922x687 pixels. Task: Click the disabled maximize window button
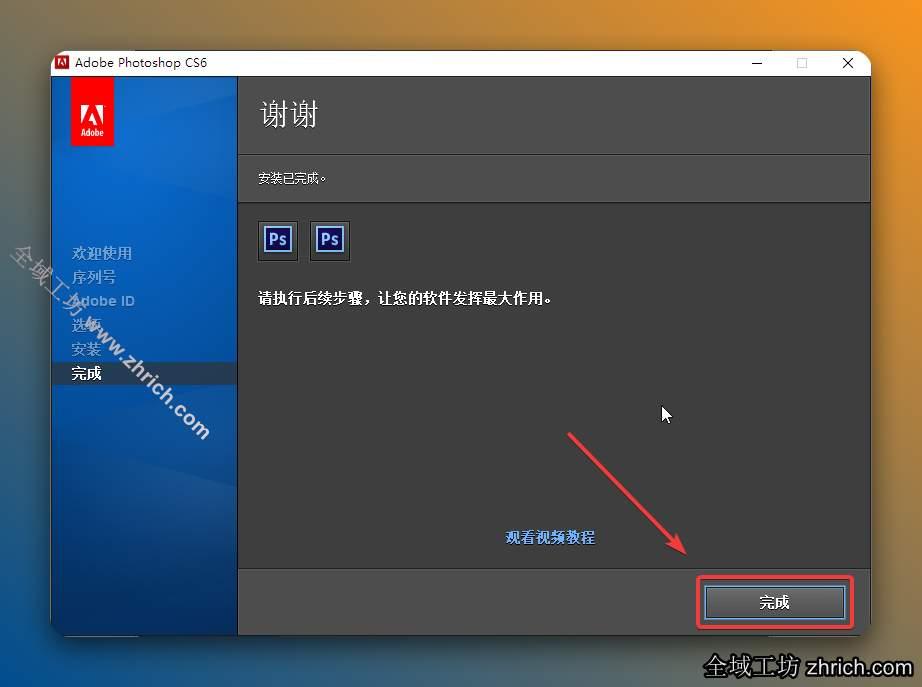[802, 63]
